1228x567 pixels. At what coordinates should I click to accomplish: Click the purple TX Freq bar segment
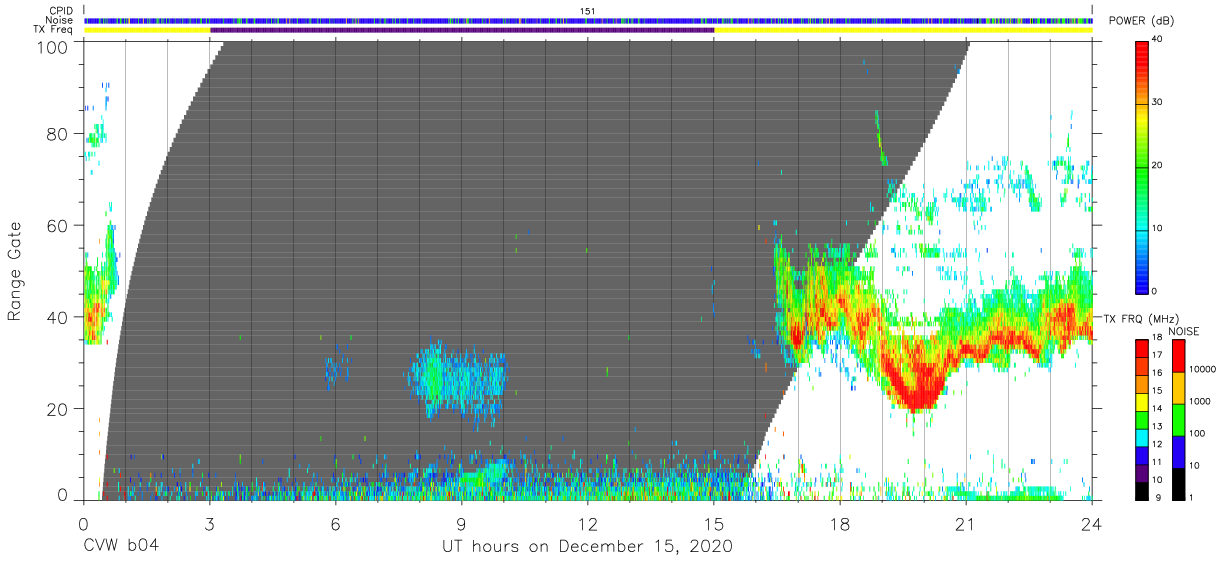(462, 30)
